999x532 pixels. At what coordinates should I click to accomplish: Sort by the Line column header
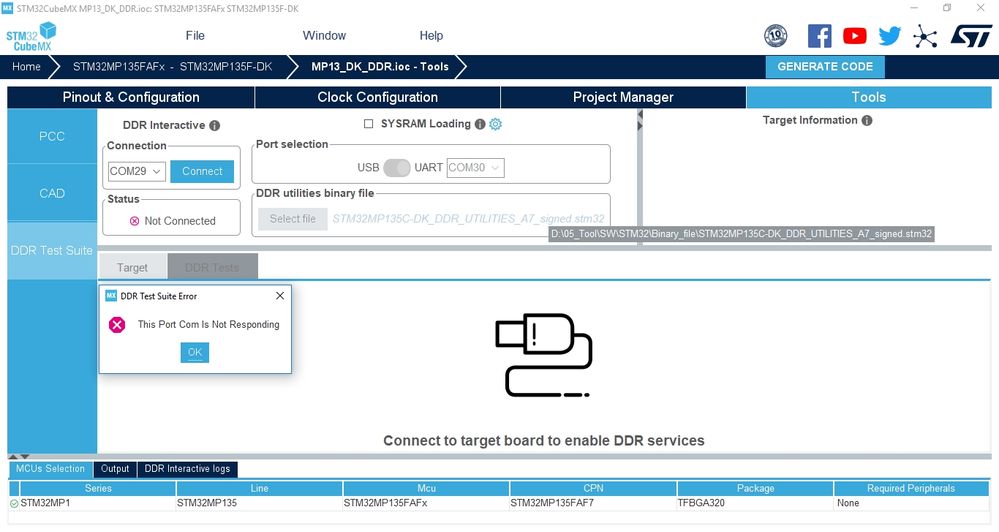click(x=259, y=489)
